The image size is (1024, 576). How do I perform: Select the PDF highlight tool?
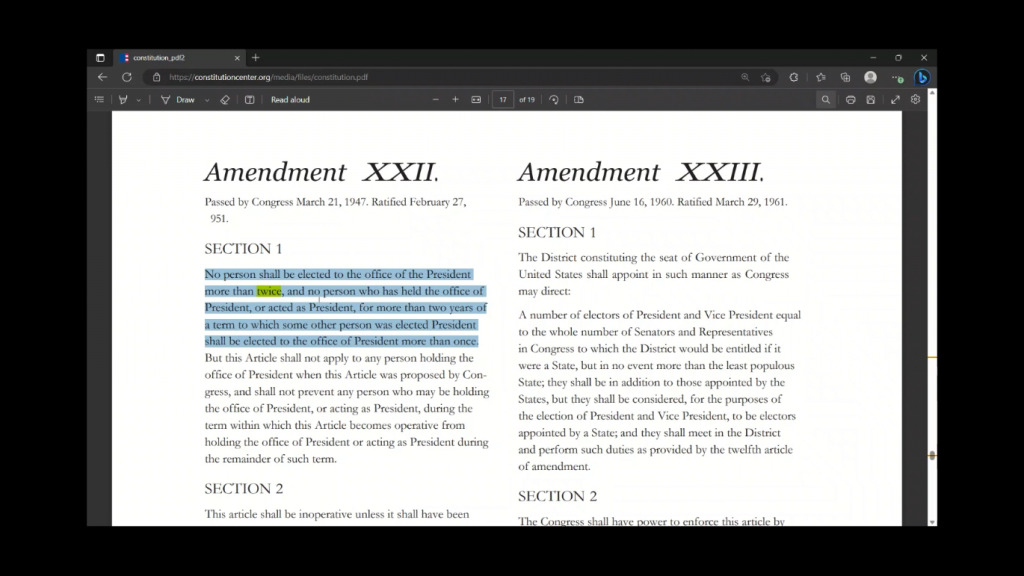pyautogui.click(x=123, y=100)
